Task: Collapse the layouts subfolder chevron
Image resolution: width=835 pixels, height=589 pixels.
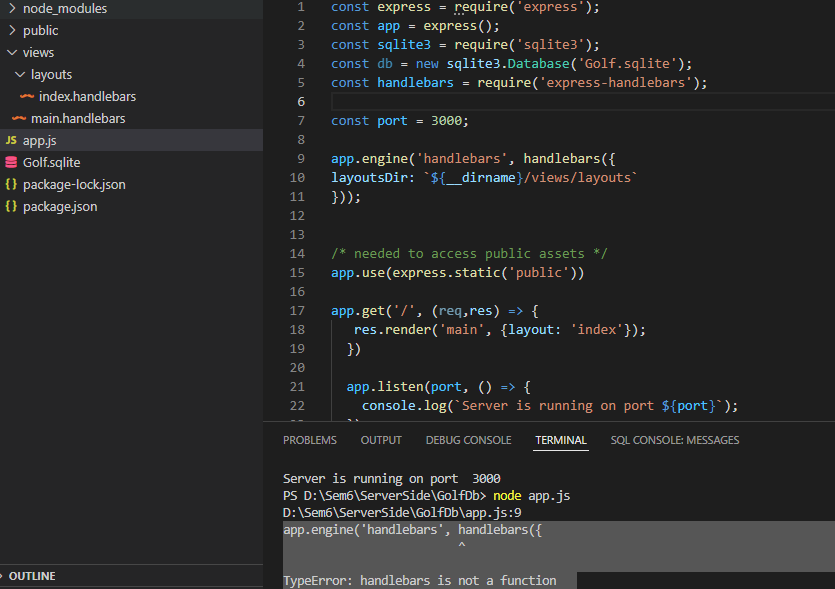Action: click(20, 75)
